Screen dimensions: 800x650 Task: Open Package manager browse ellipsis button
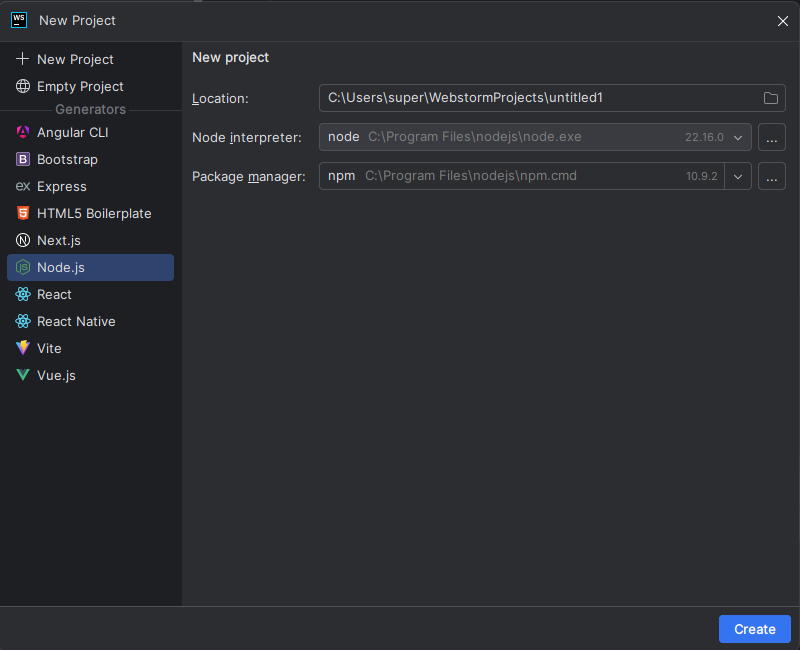(771, 177)
